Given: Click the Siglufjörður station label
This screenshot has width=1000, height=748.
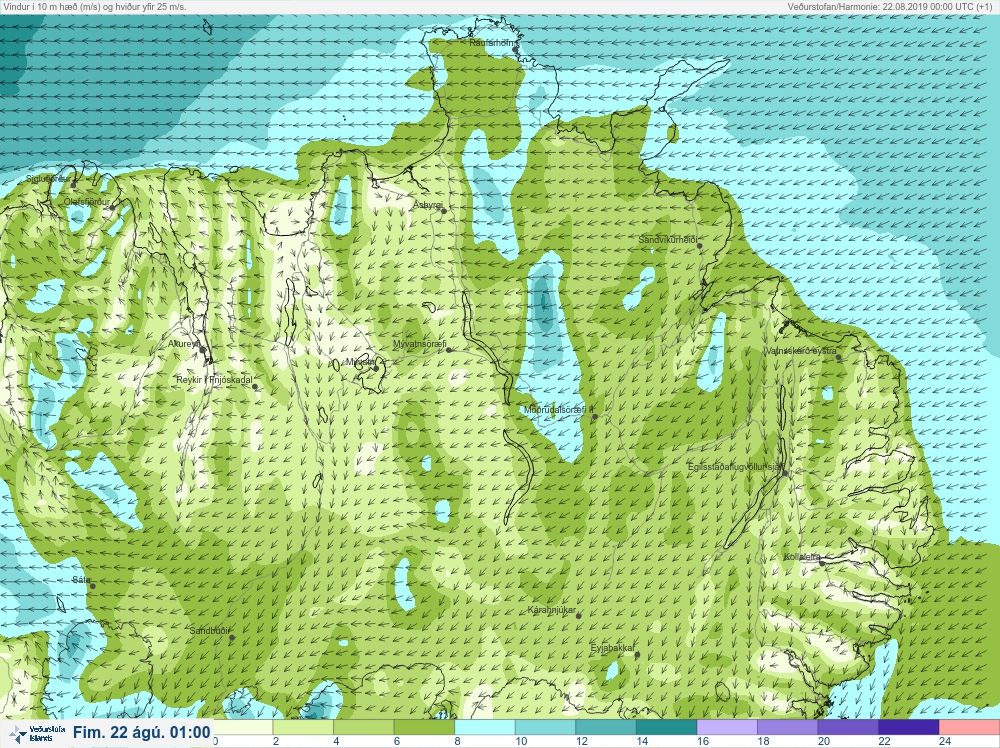Looking at the screenshot, I should [x=48, y=179].
